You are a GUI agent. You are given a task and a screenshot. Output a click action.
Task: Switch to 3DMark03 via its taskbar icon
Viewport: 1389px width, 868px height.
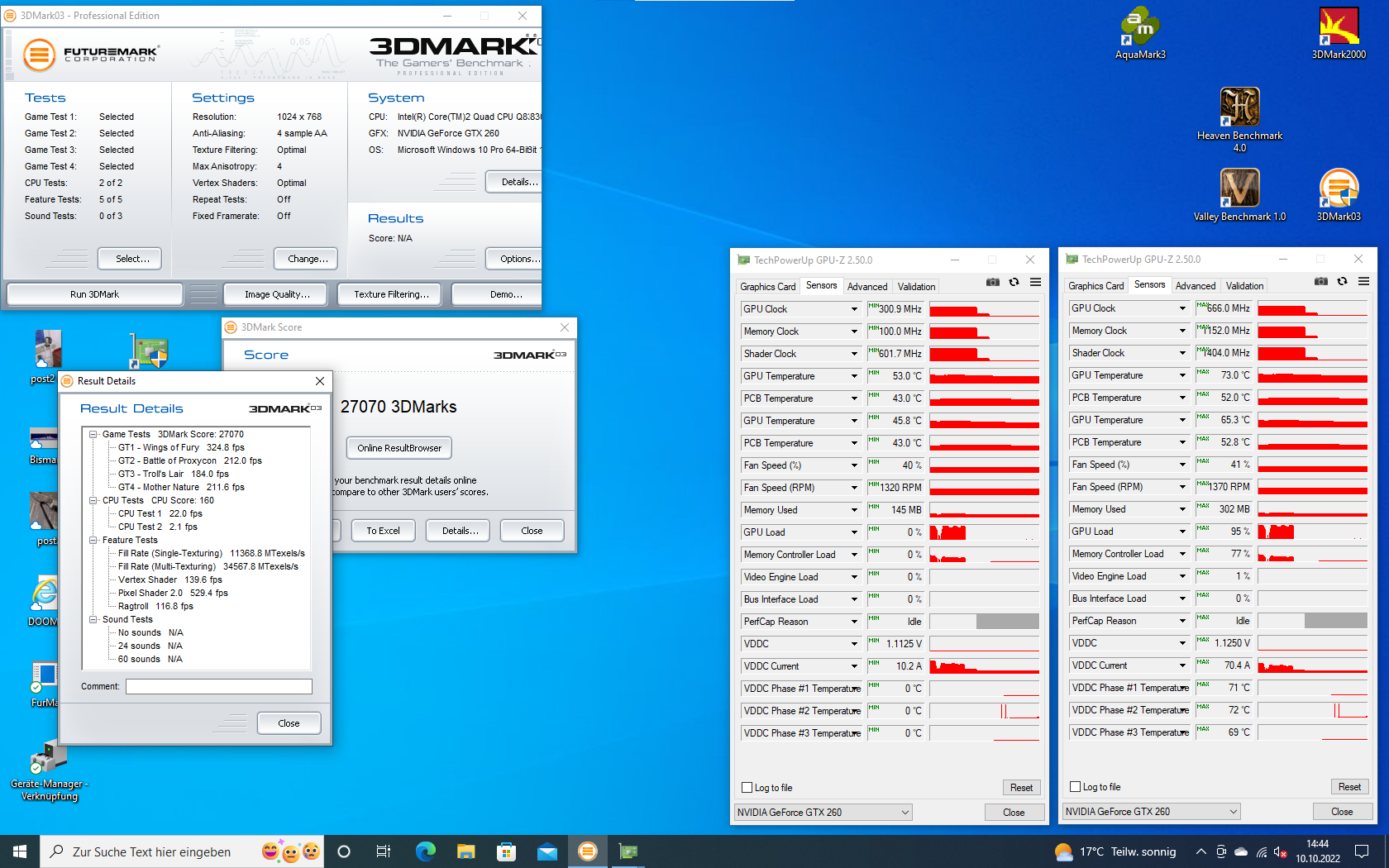point(587,851)
